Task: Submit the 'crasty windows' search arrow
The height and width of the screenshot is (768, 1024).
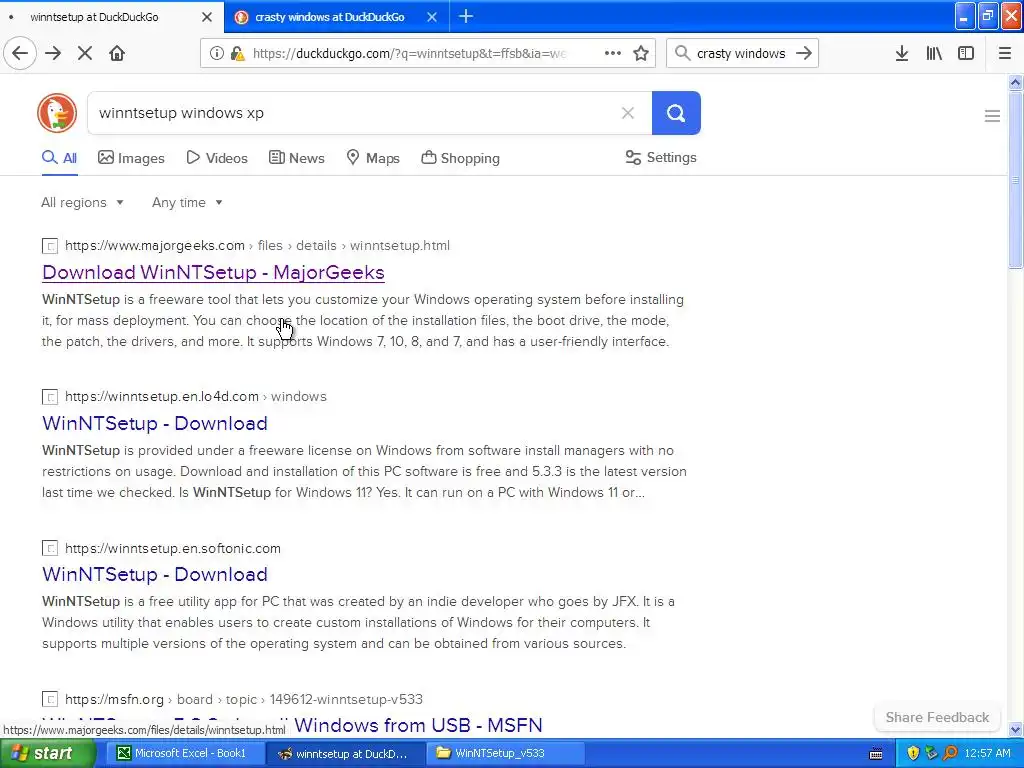Action: pyautogui.click(x=804, y=53)
